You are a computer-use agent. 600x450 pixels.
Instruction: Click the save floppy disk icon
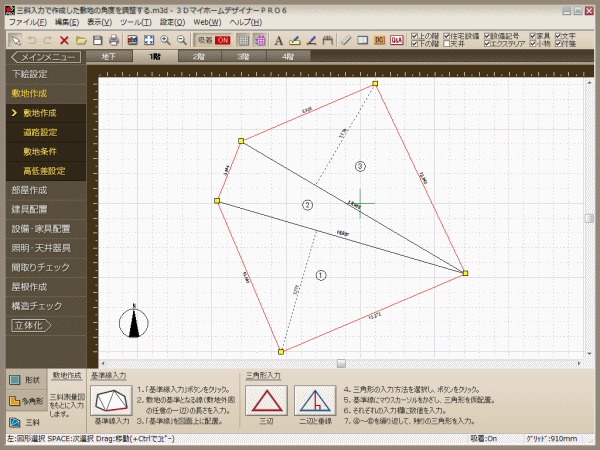pyautogui.click(x=98, y=40)
